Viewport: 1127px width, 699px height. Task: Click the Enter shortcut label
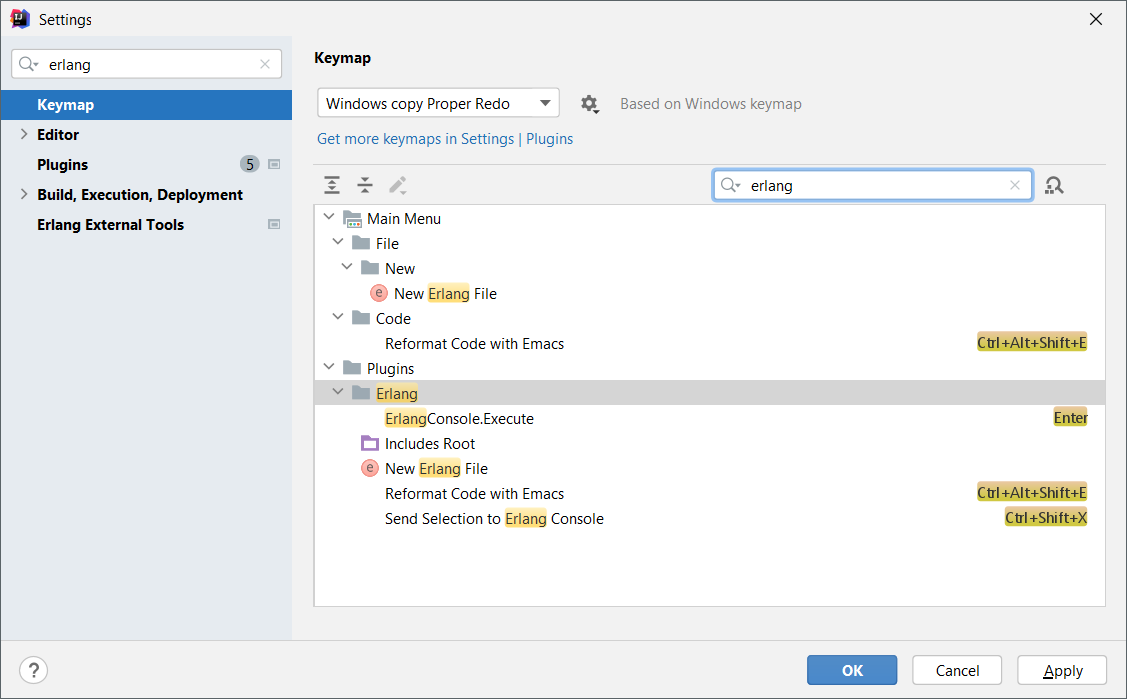point(1070,417)
